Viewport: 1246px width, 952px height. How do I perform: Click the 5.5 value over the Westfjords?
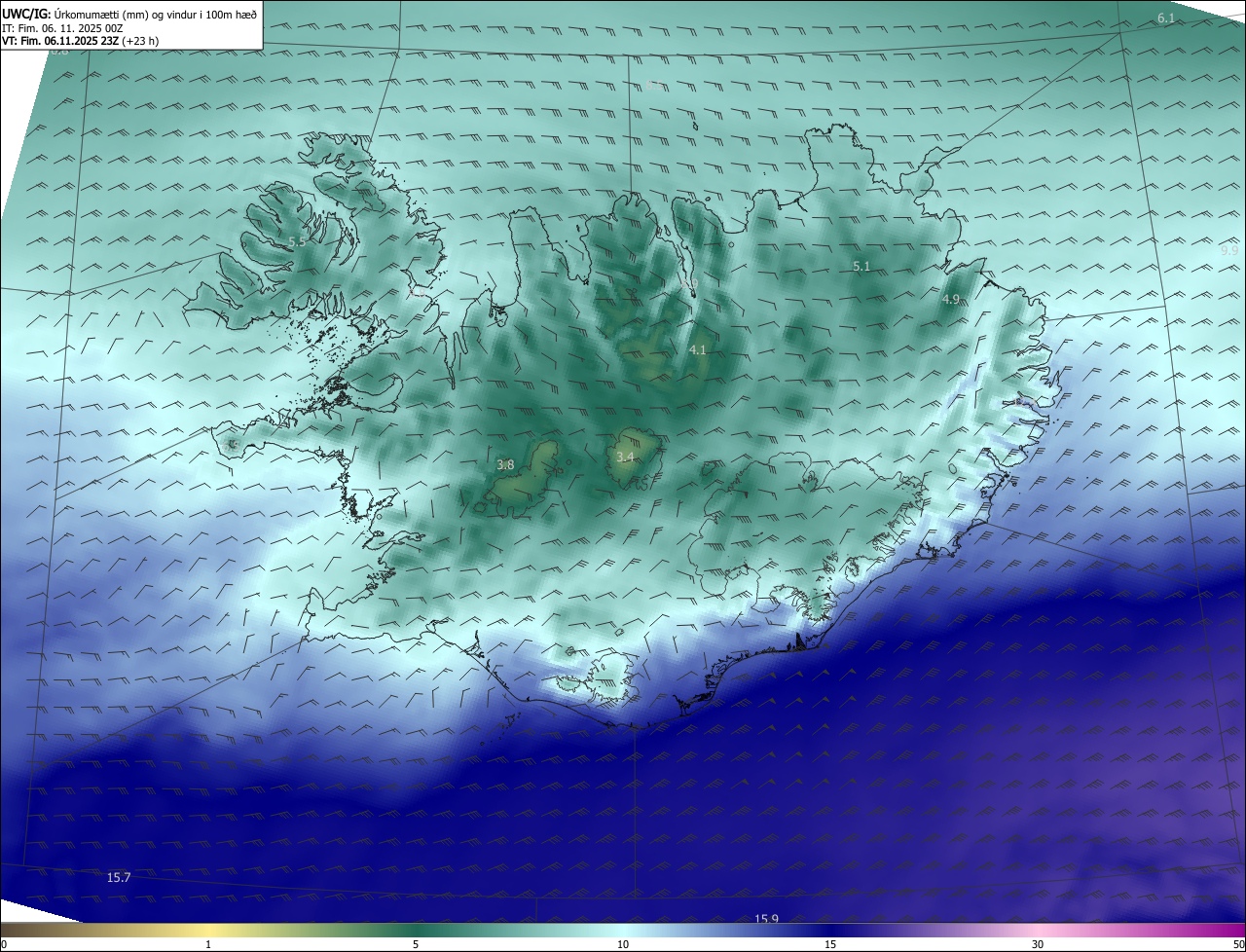pyautogui.click(x=297, y=241)
